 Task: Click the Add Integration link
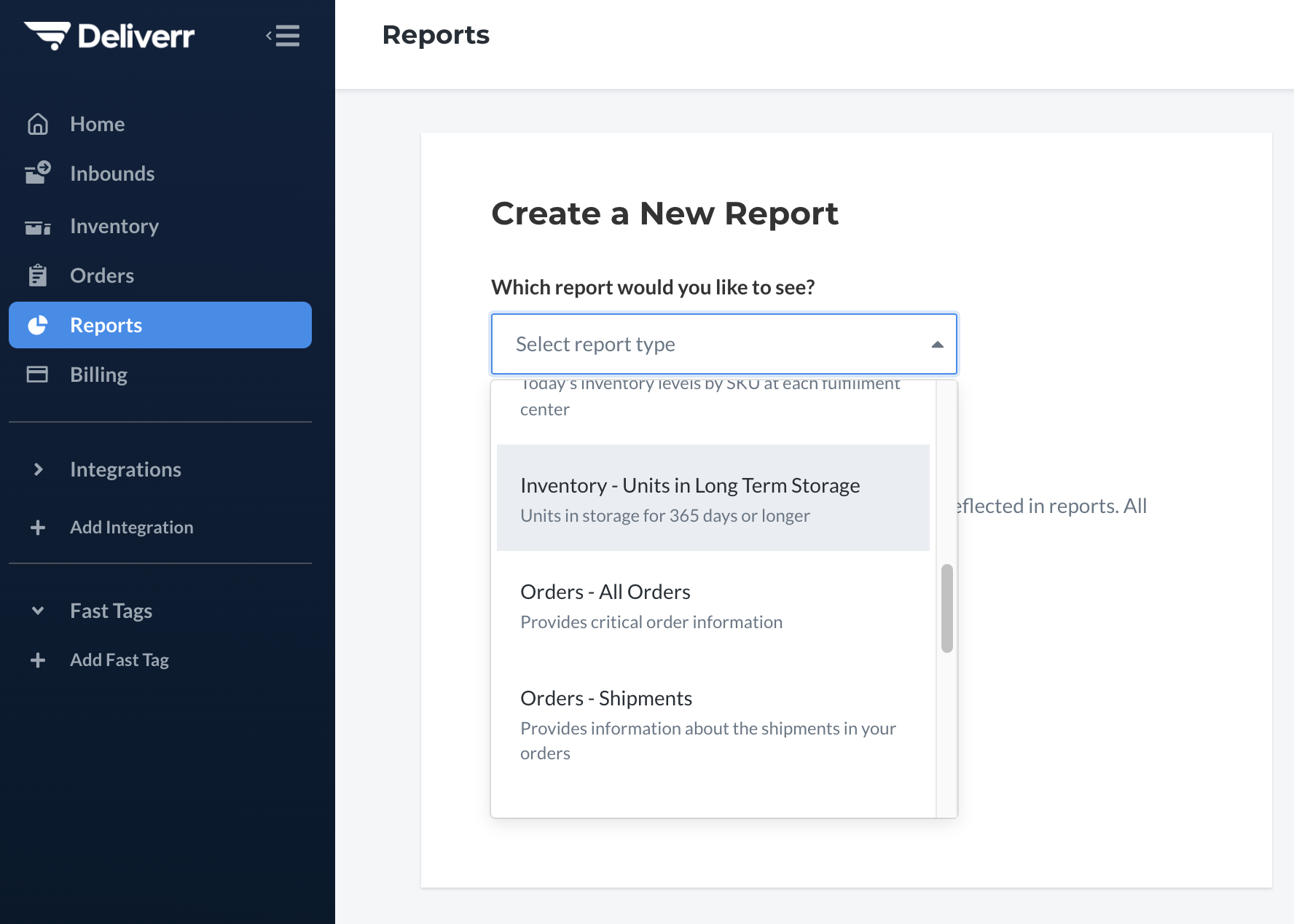click(132, 528)
